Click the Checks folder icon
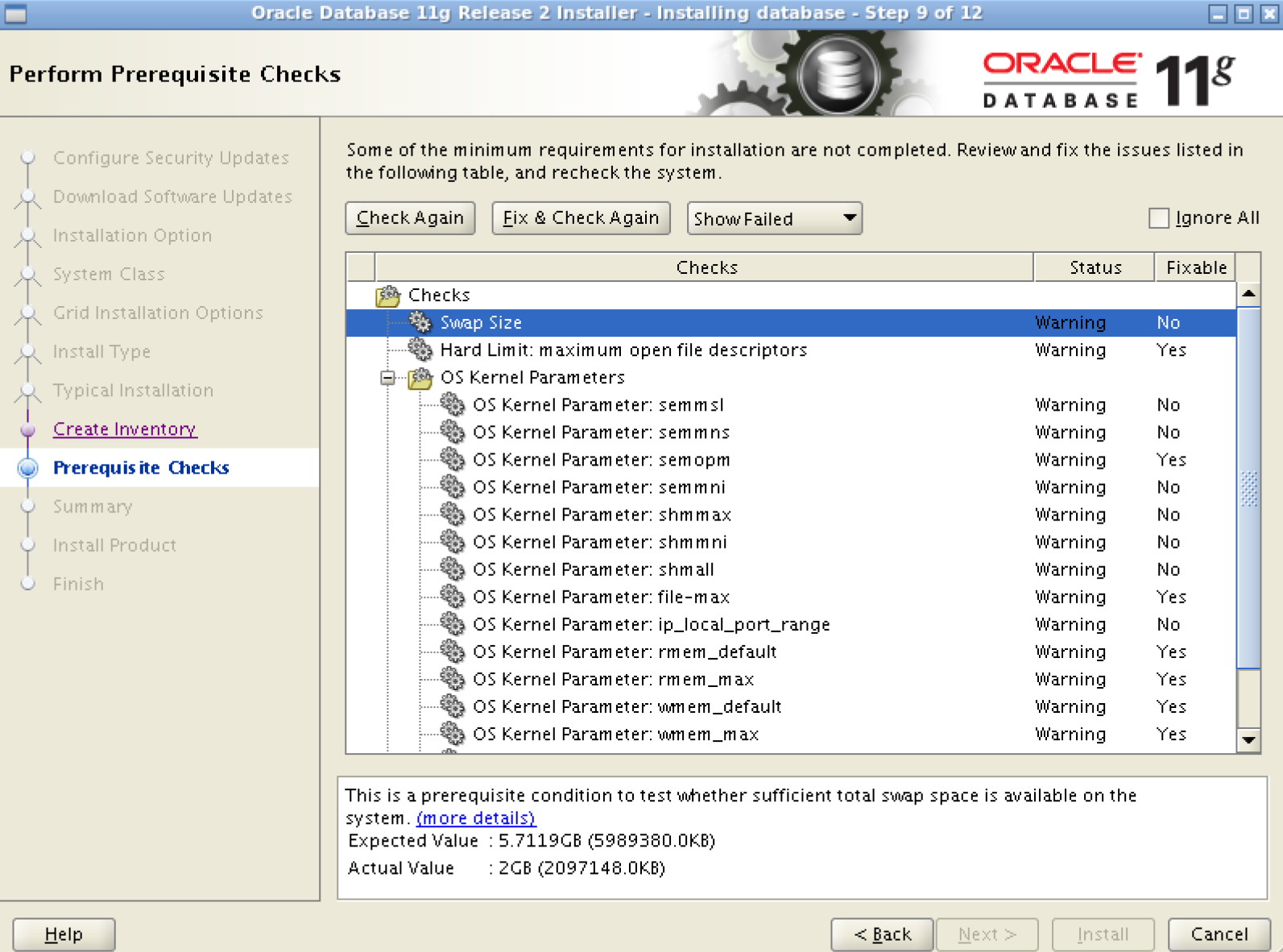This screenshot has height=952, width=1283. pos(388,296)
